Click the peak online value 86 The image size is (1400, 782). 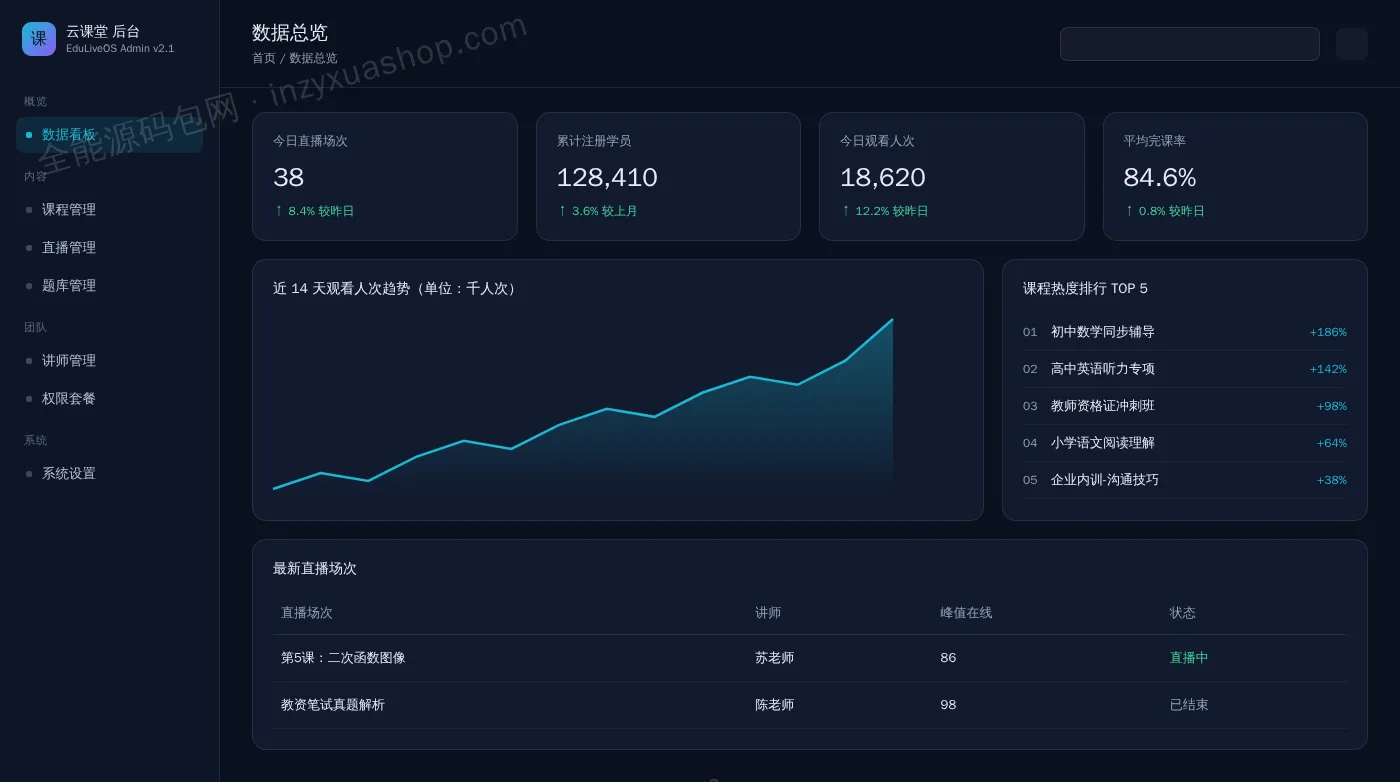coord(948,658)
